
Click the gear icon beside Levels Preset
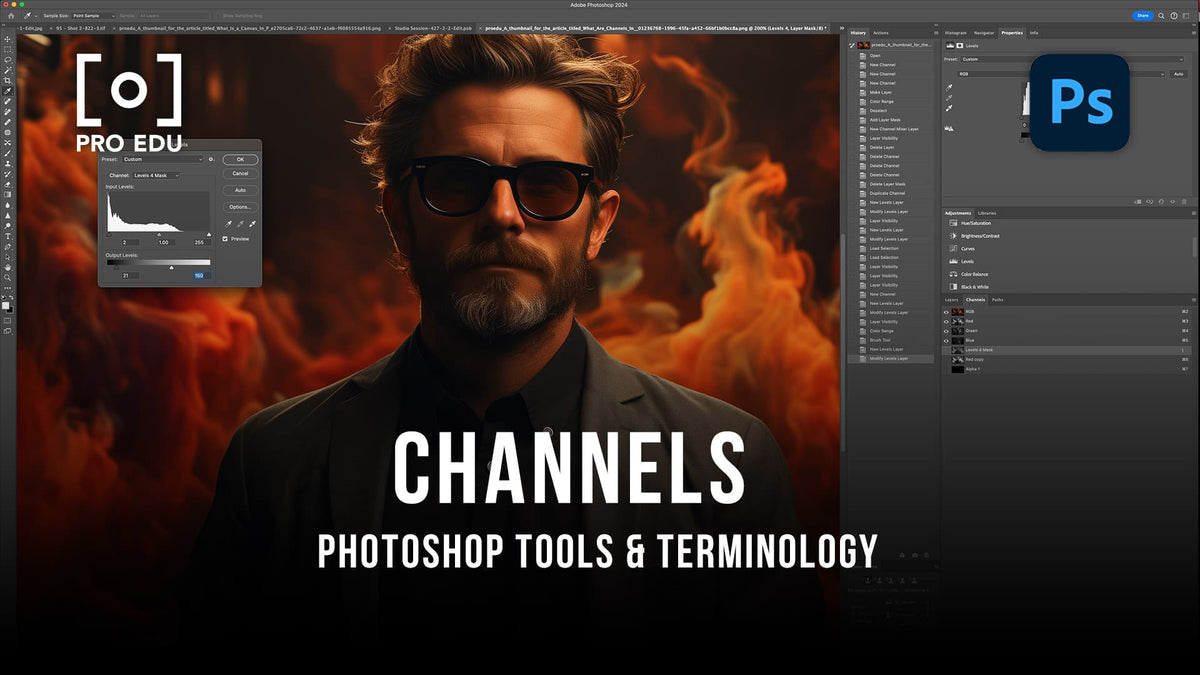point(212,159)
